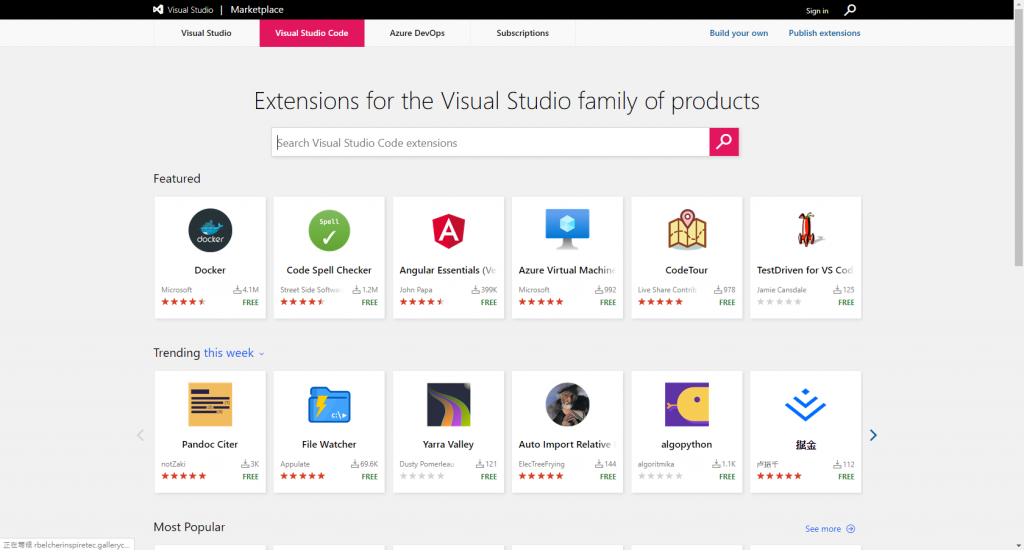Screen dimensions: 1024x550
Task: Click the pink search submit button
Action: coord(724,142)
